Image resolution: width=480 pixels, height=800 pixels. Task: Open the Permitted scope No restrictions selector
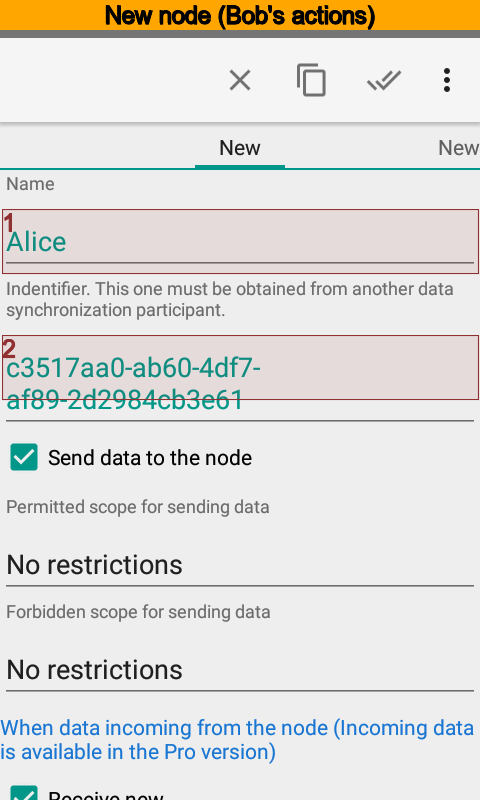pos(240,565)
